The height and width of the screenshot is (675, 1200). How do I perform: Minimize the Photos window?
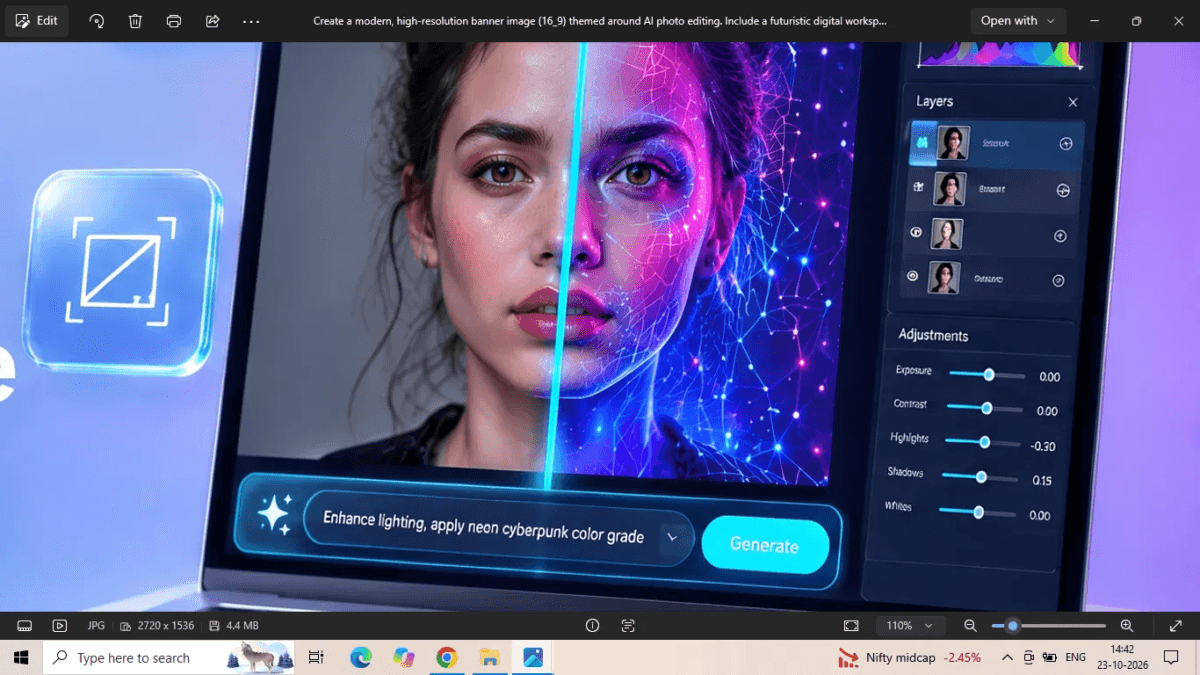(x=1094, y=21)
